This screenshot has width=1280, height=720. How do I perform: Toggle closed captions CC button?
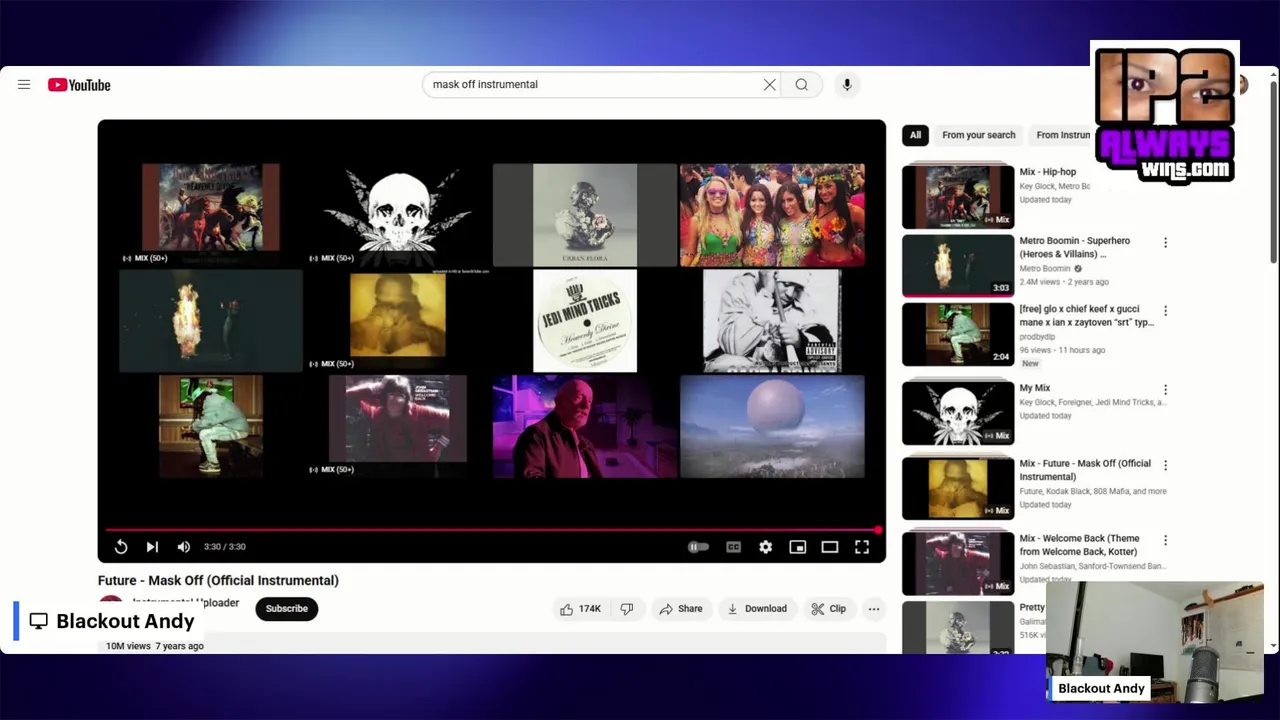coord(734,547)
